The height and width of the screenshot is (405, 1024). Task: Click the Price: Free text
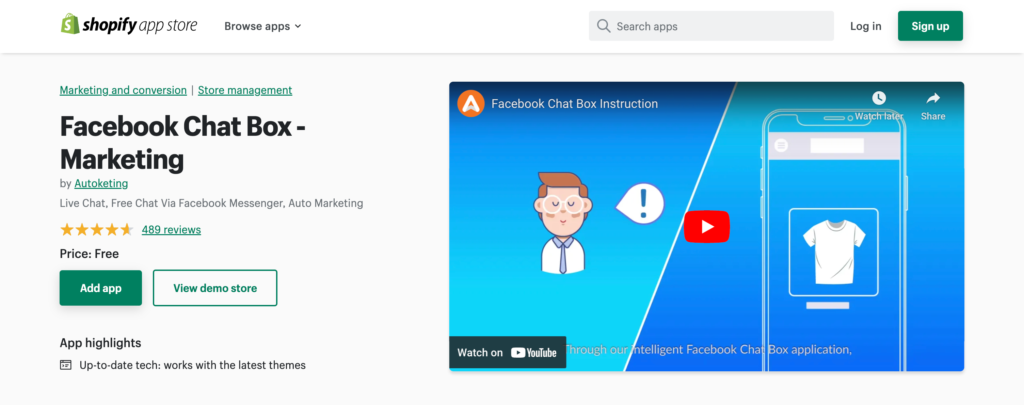(x=89, y=253)
